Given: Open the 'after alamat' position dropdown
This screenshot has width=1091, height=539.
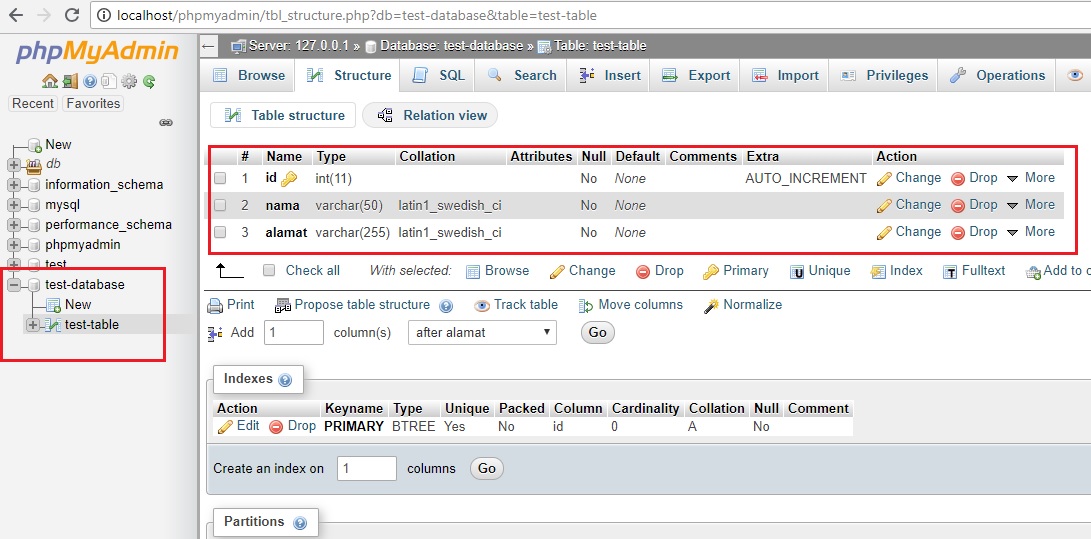Looking at the screenshot, I should tap(482, 332).
